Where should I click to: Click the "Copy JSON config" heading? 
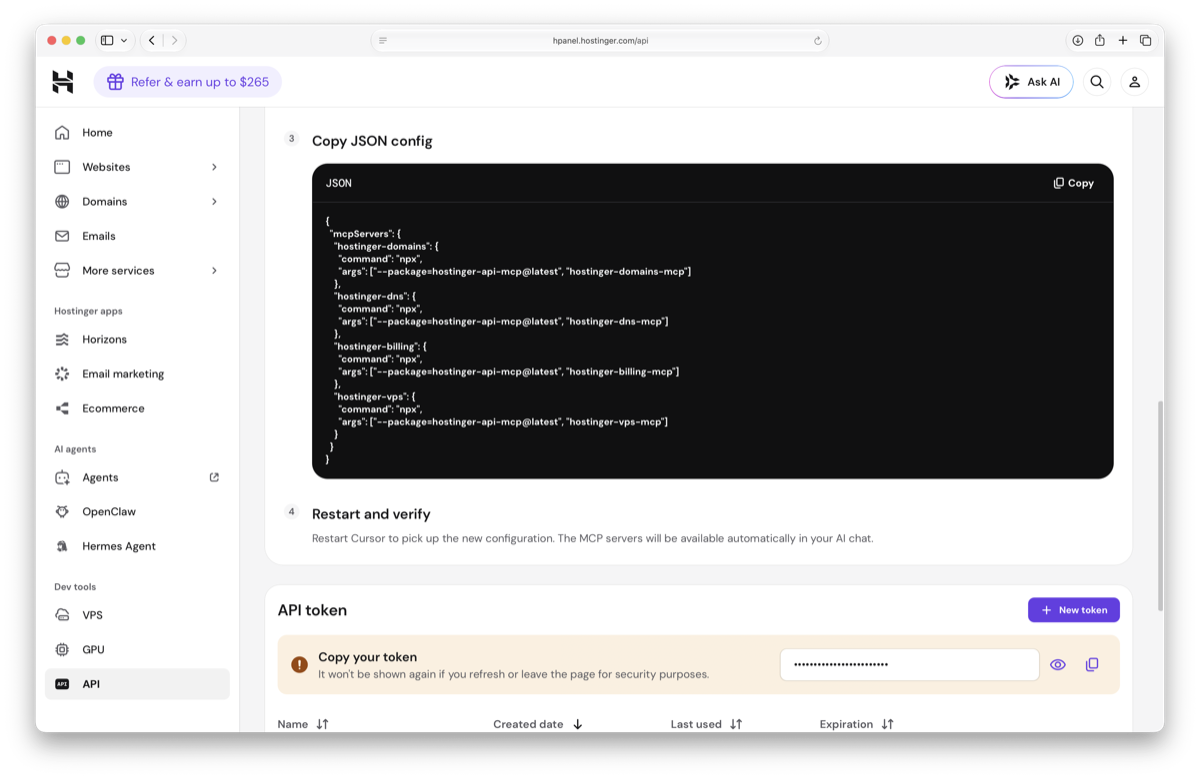[372, 141]
